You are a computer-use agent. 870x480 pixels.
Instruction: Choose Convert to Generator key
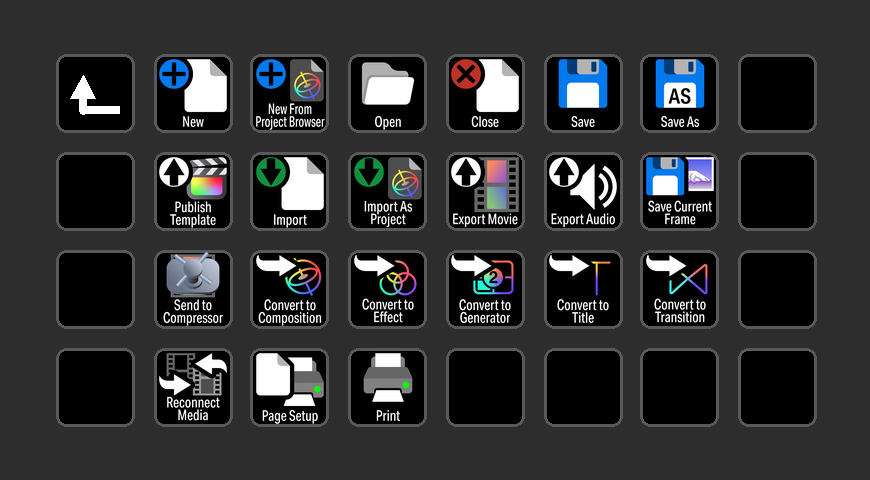[485, 289]
